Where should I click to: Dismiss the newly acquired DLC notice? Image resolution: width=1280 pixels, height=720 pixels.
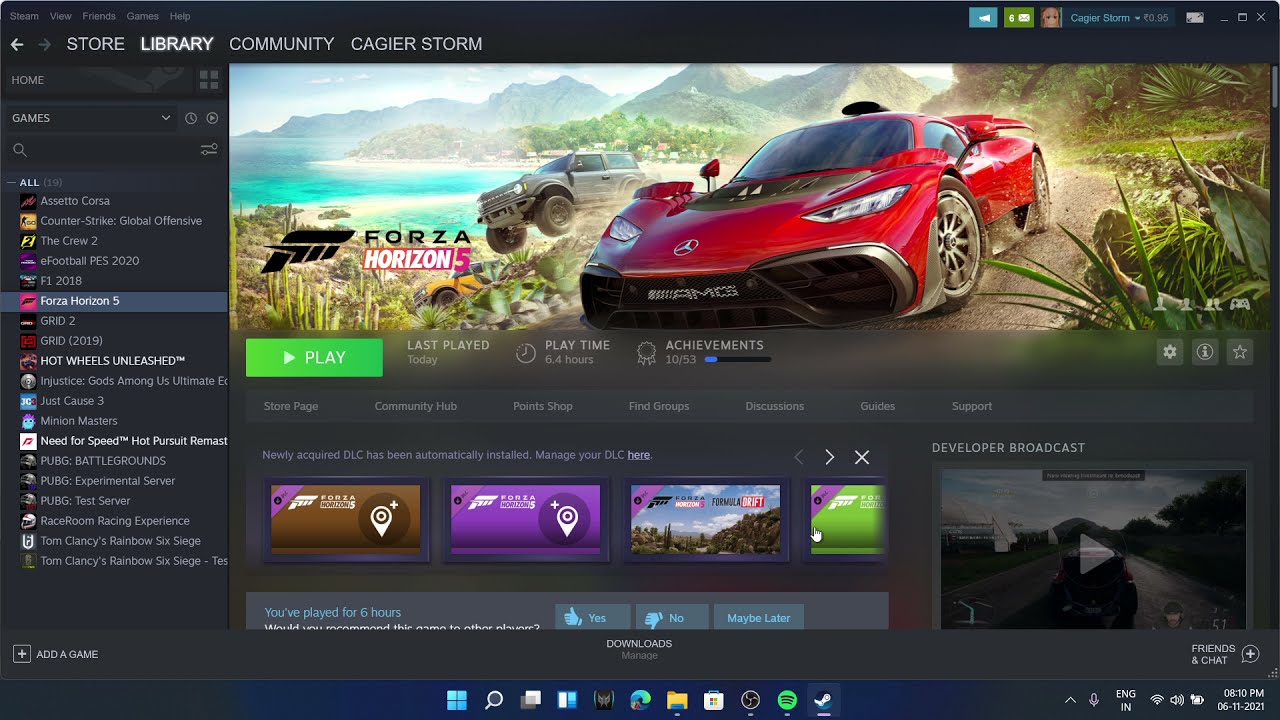point(862,457)
